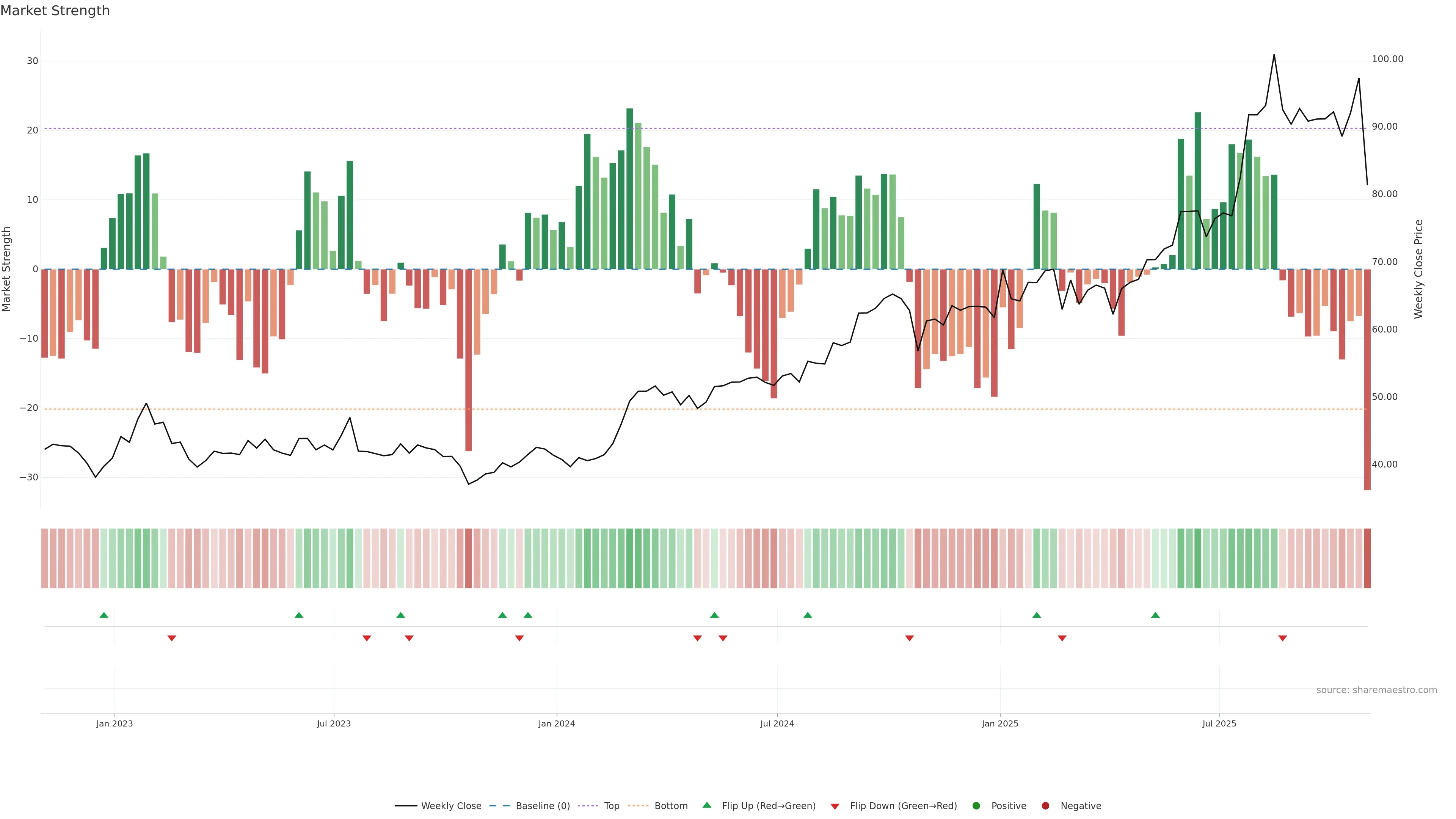Image resolution: width=1456 pixels, height=819 pixels.
Task: Click the last green flip-up marker before Jul 2025
Action: [x=1155, y=615]
